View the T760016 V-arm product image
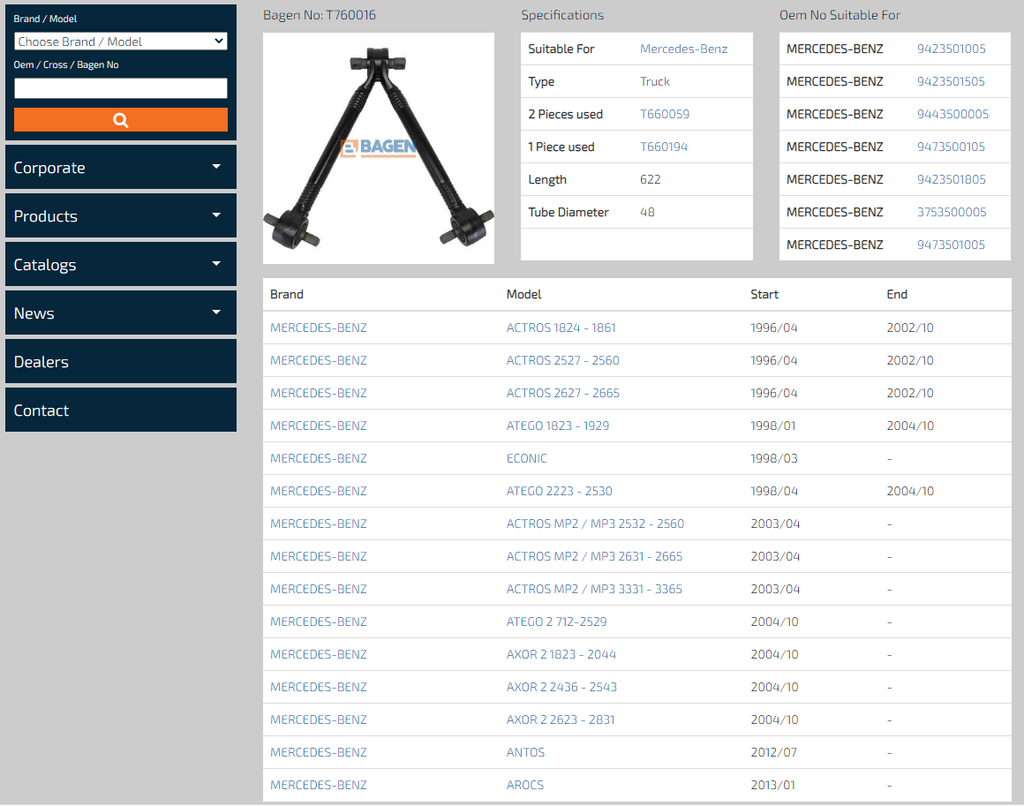This screenshot has width=1024, height=806. tap(379, 148)
